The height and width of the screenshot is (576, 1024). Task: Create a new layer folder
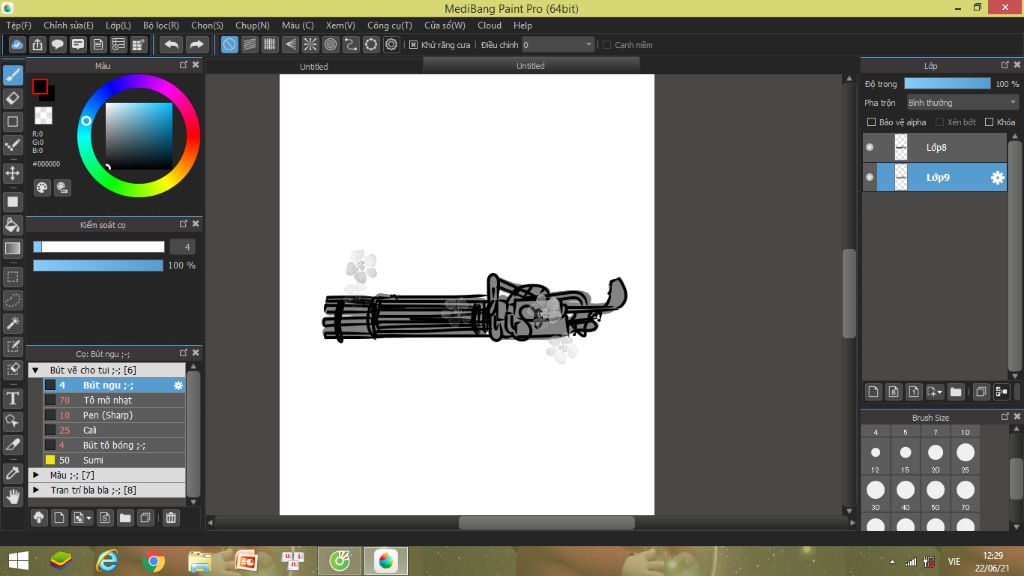[x=956, y=392]
